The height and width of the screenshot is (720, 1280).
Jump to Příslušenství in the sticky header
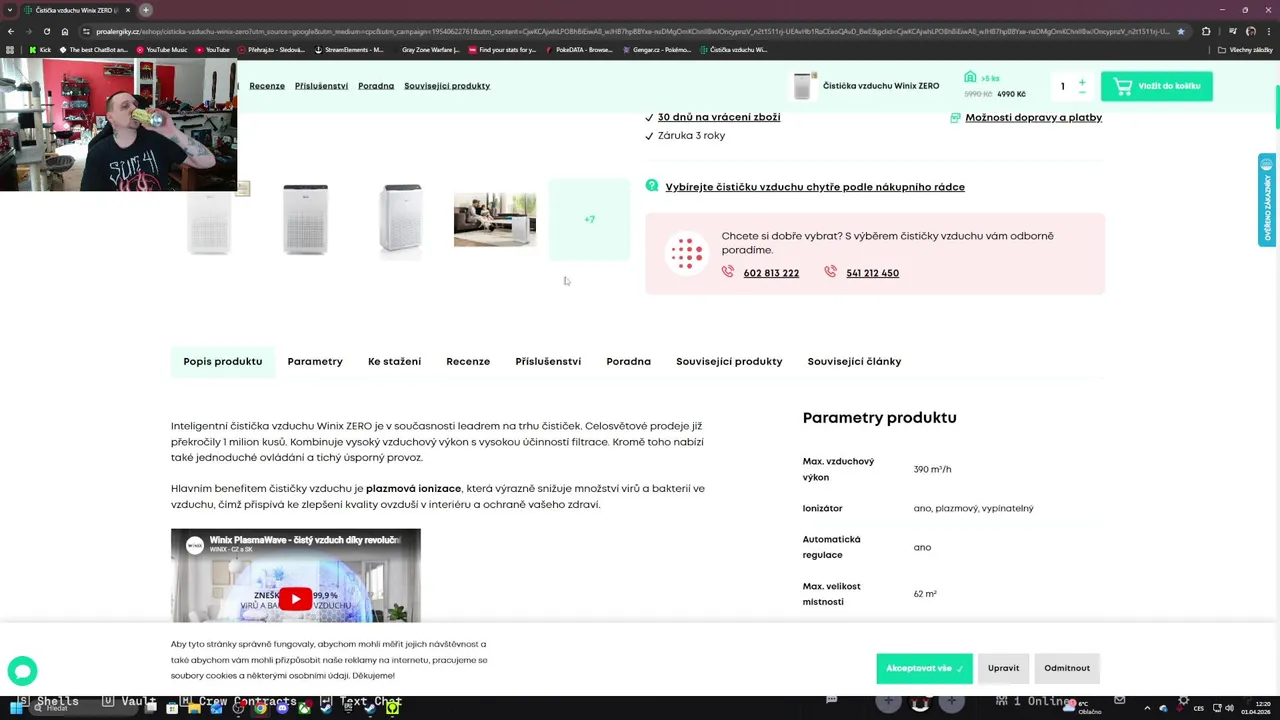click(321, 86)
